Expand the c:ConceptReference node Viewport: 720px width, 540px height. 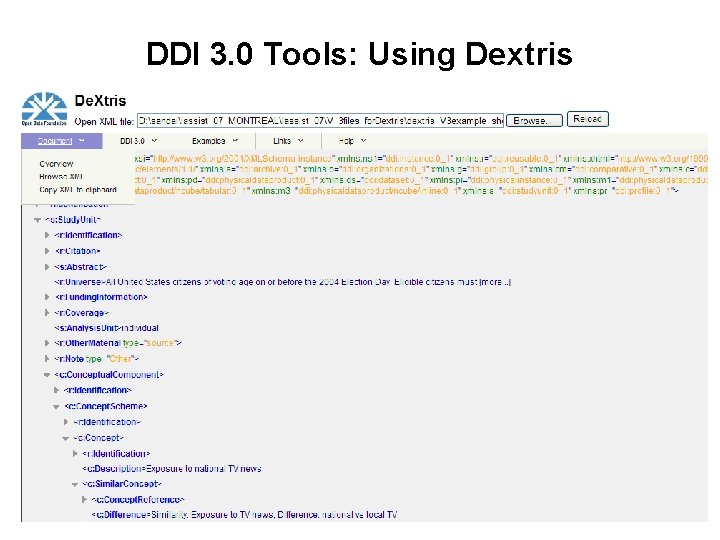pyautogui.click(x=84, y=500)
